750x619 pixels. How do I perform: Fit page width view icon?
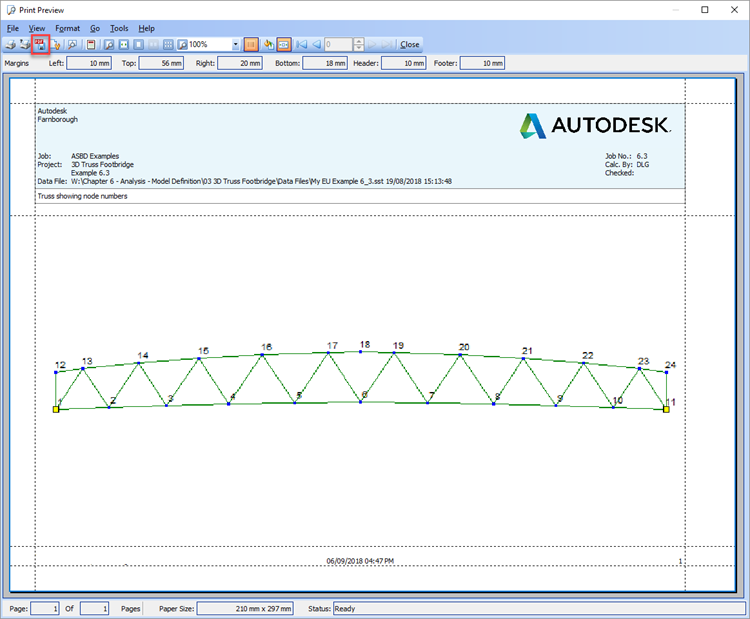pyautogui.click(x=124, y=44)
